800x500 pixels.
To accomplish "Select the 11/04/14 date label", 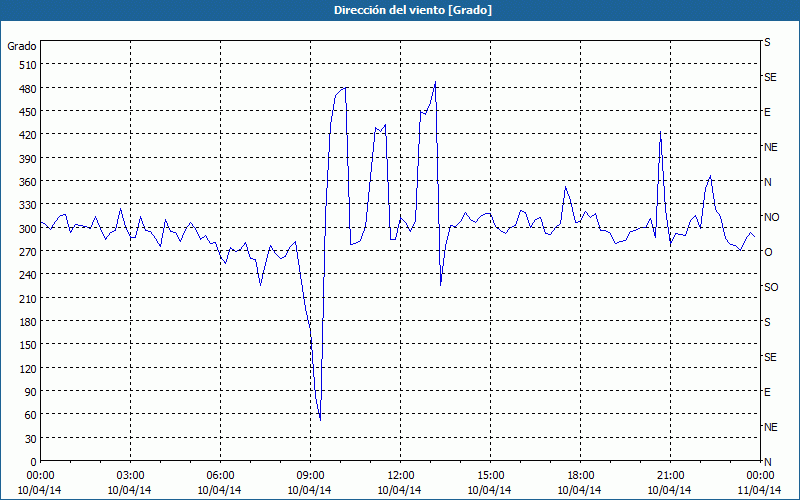I will click(x=759, y=490).
